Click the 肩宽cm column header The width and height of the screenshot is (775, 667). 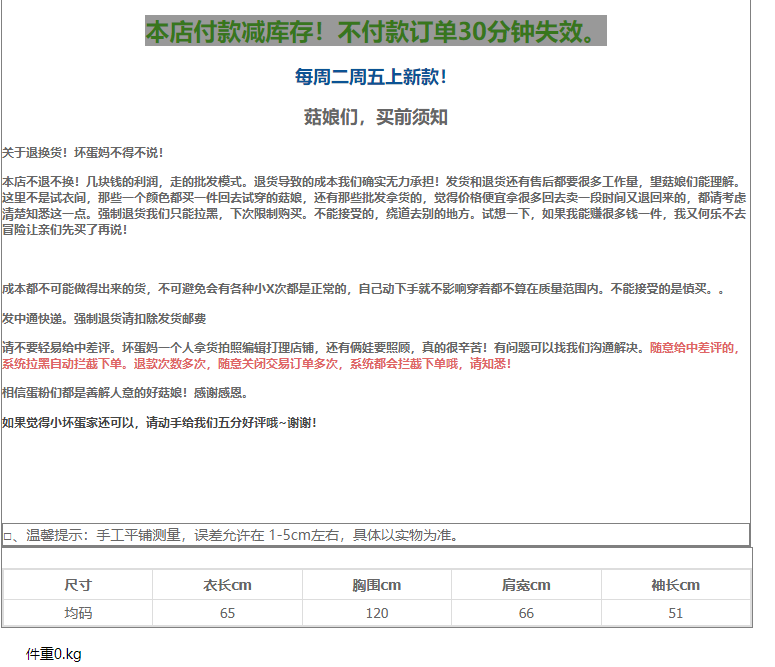pos(526,585)
